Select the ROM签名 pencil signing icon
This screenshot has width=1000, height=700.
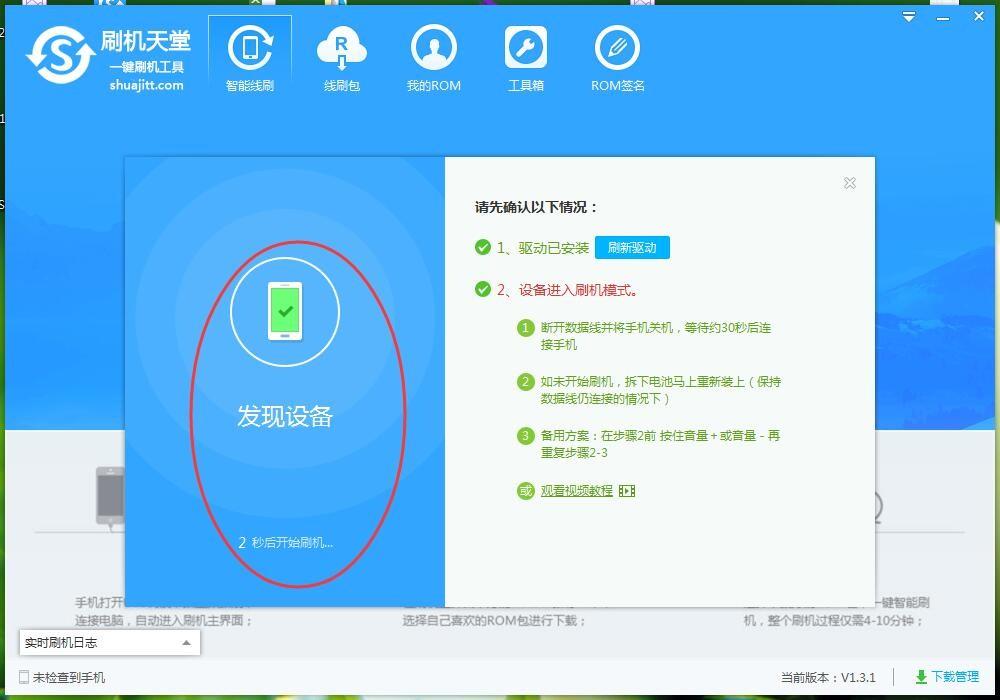pos(617,46)
